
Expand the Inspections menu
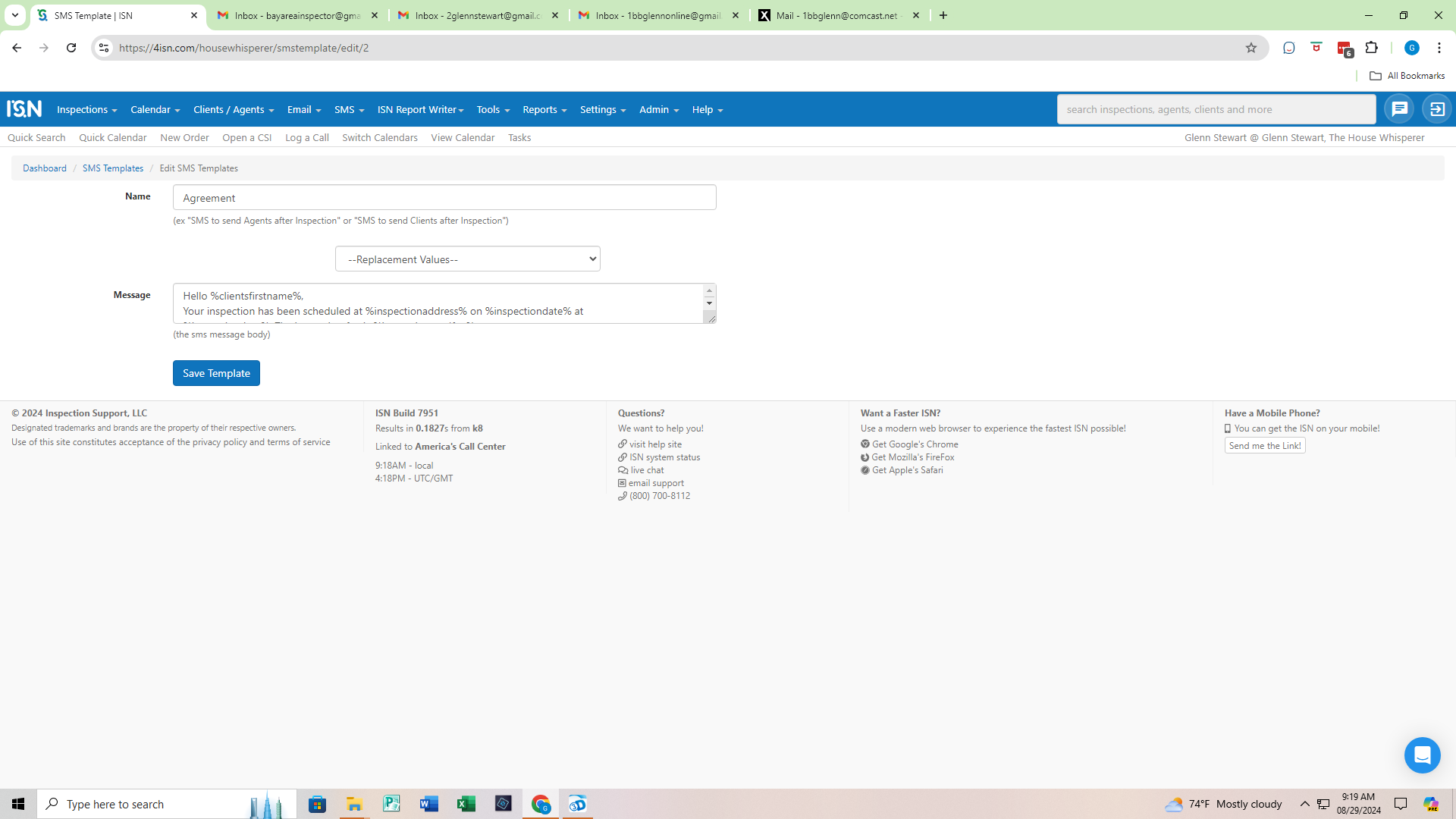(x=86, y=109)
